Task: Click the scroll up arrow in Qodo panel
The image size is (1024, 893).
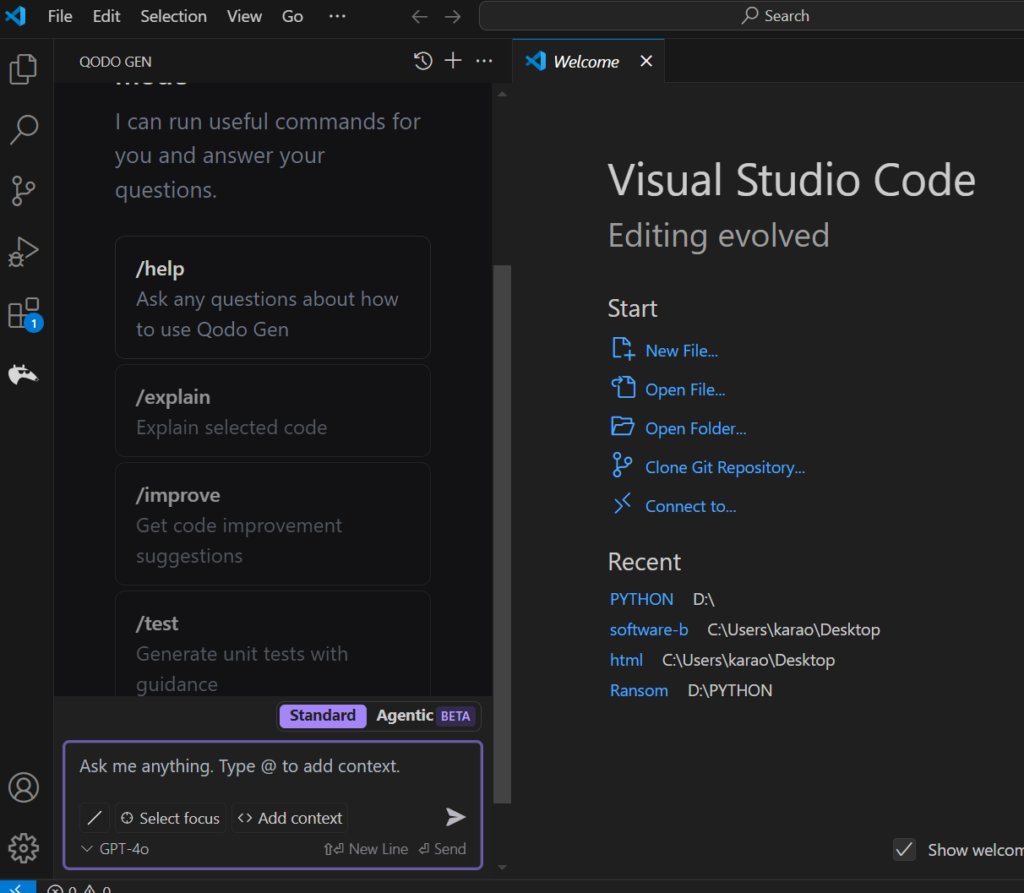Action: pyautogui.click(x=502, y=95)
